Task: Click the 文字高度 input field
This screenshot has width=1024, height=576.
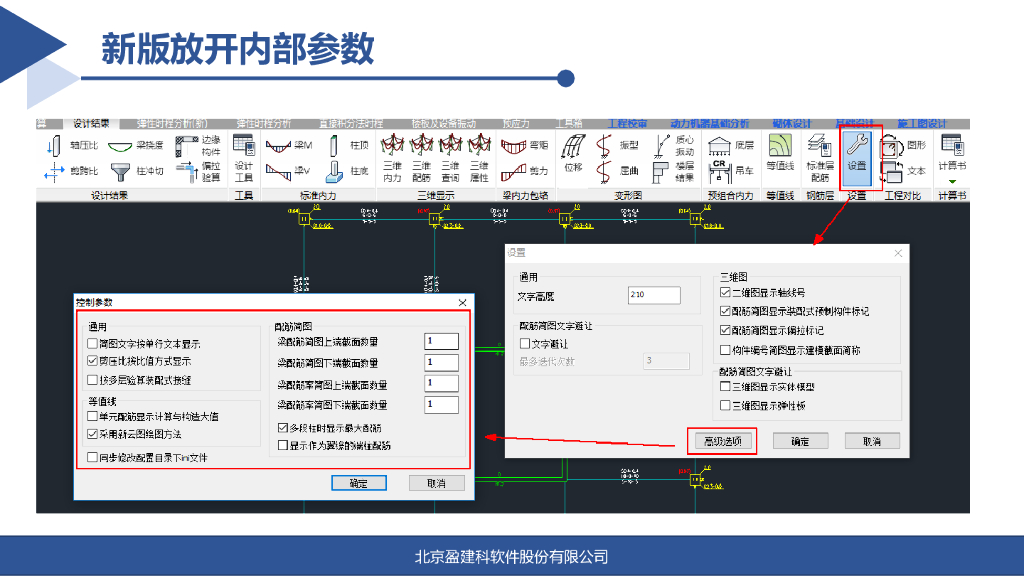Action: point(654,295)
